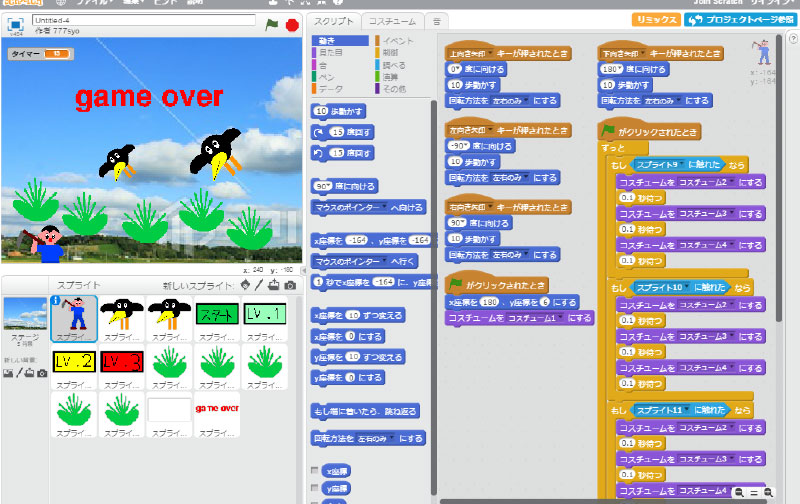Paint a new backdrop
Viewport: 800px width, 504px height.
click(19, 373)
